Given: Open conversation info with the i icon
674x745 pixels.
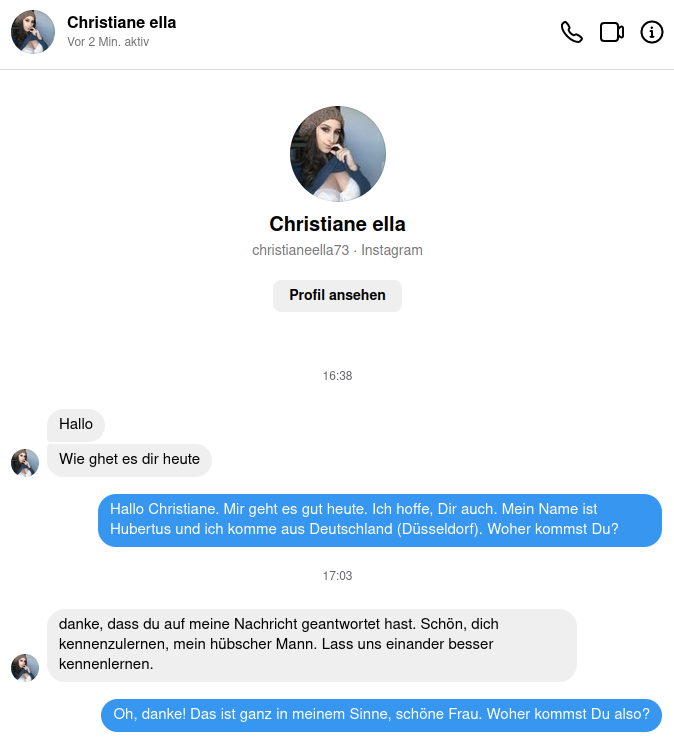Looking at the screenshot, I should pos(652,33).
